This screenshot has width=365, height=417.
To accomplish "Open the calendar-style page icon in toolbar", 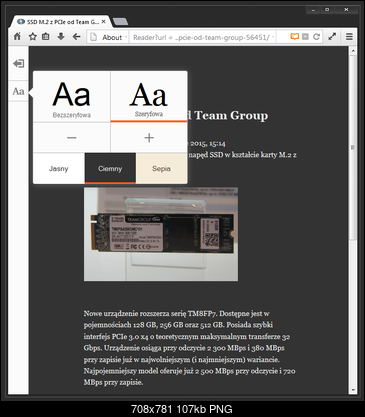I will point(46,37).
